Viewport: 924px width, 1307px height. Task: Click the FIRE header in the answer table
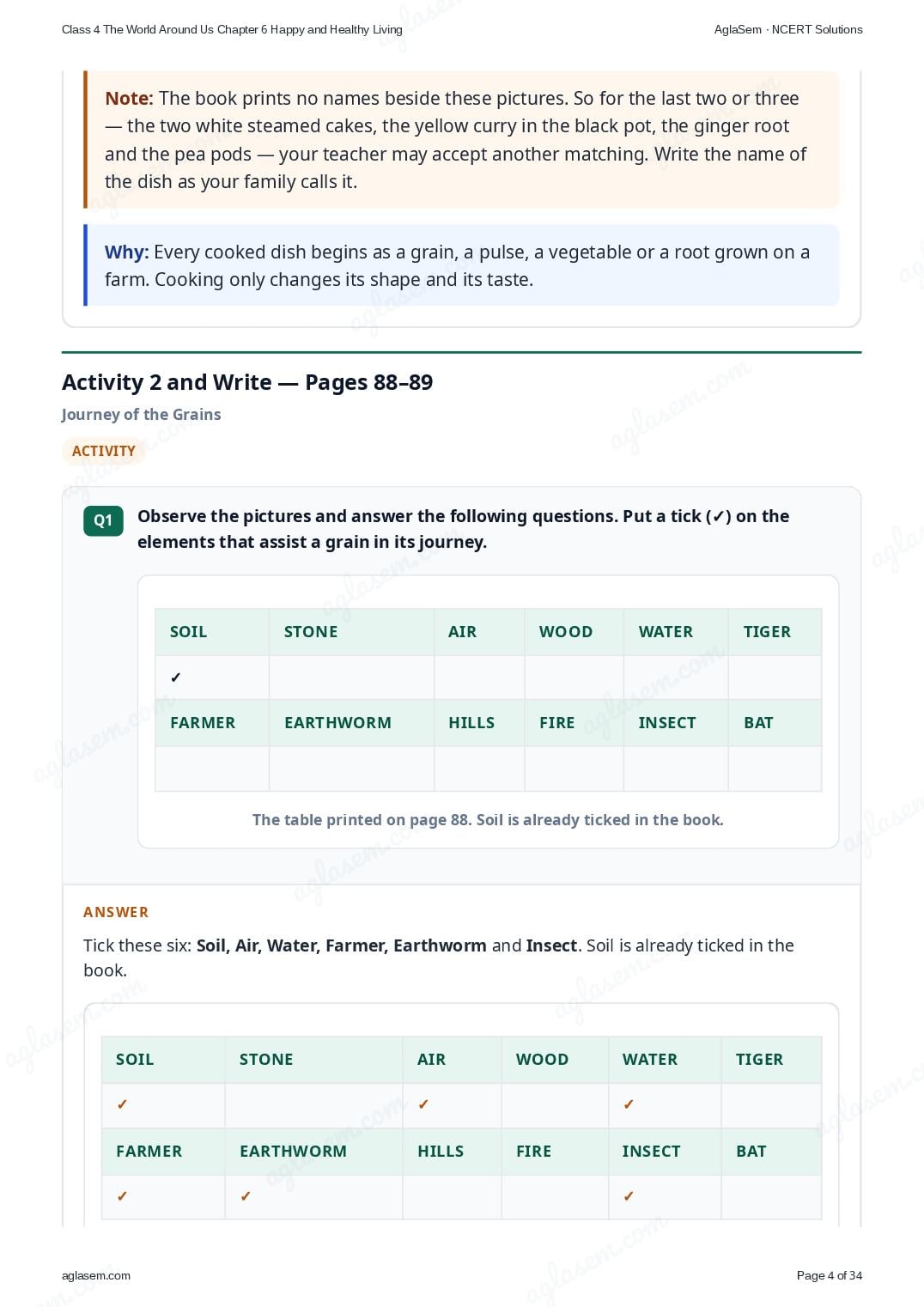(x=534, y=1152)
